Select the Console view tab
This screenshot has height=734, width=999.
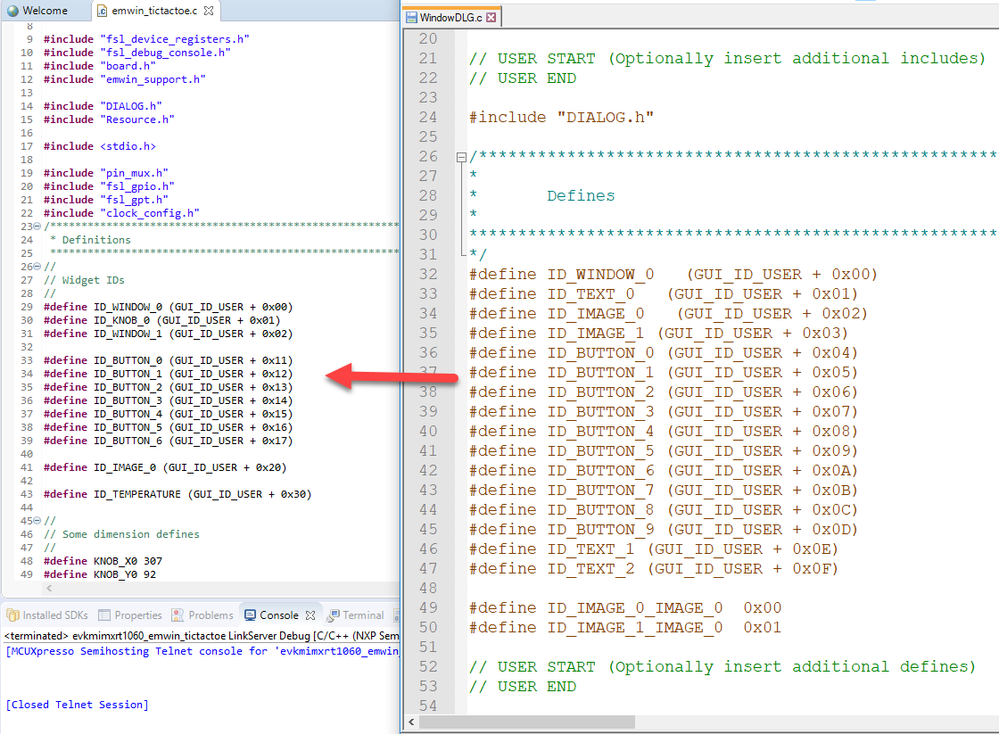[x=279, y=615]
